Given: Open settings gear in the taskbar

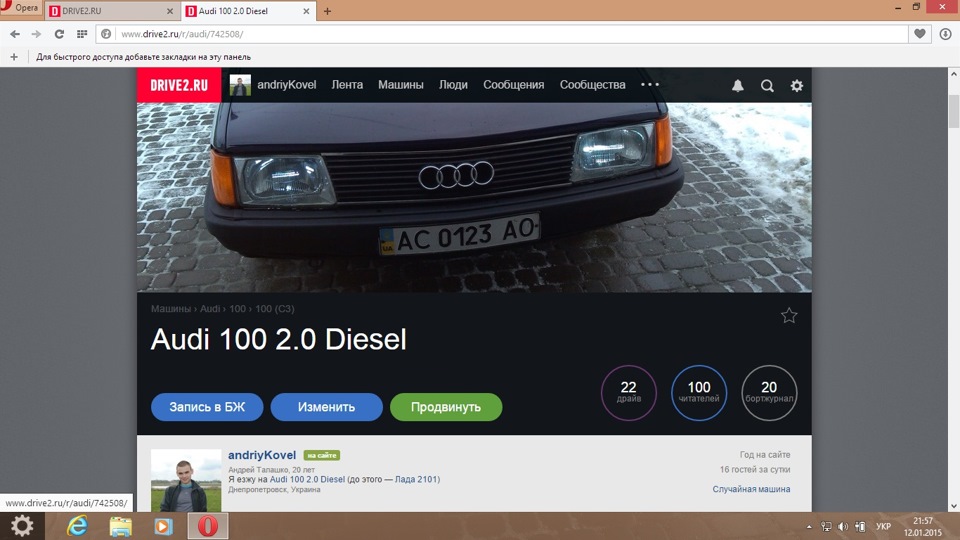Looking at the screenshot, I should 22,526.
